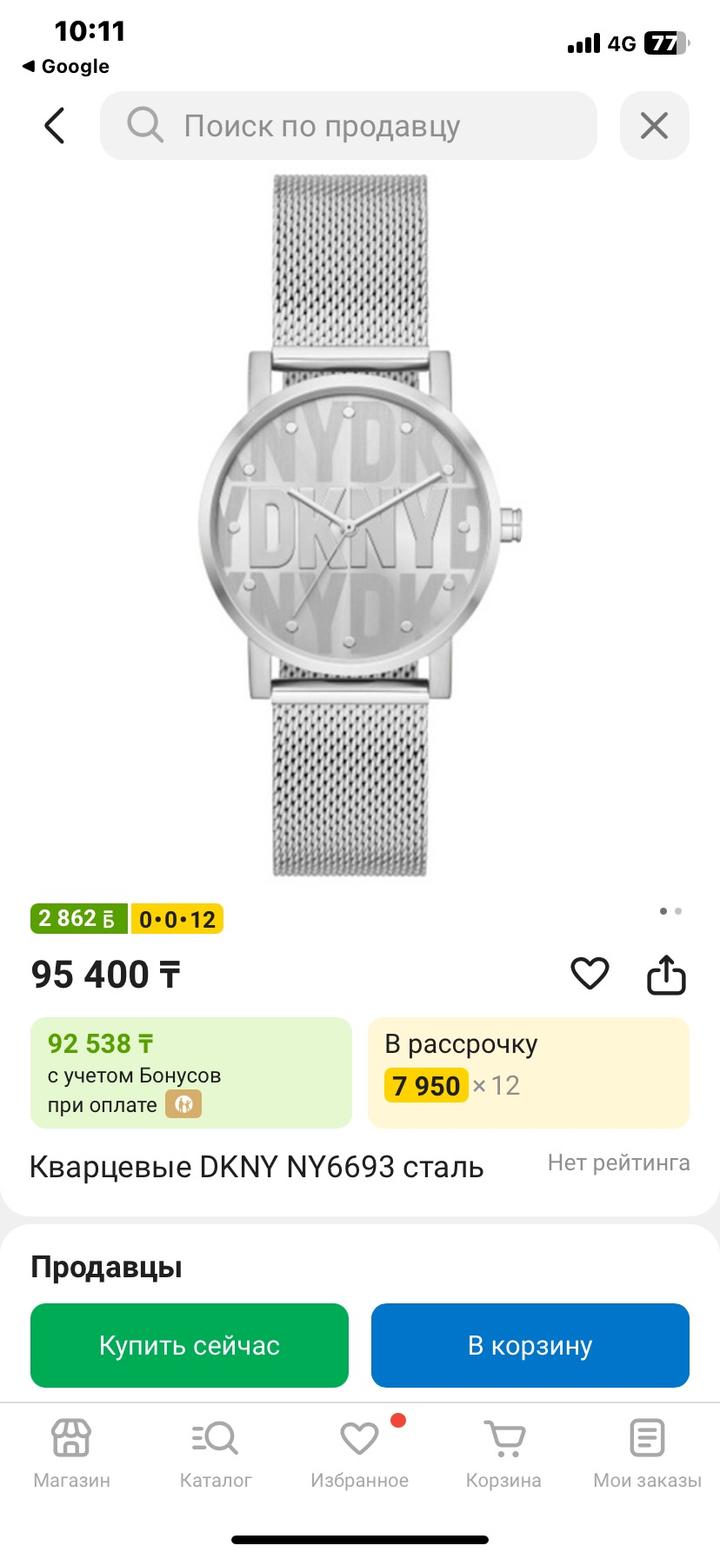The height and width of the screenshot is (1558, 720).
Task: Open the В рассрочку installment option
Action: click(x=528, y=1073)
